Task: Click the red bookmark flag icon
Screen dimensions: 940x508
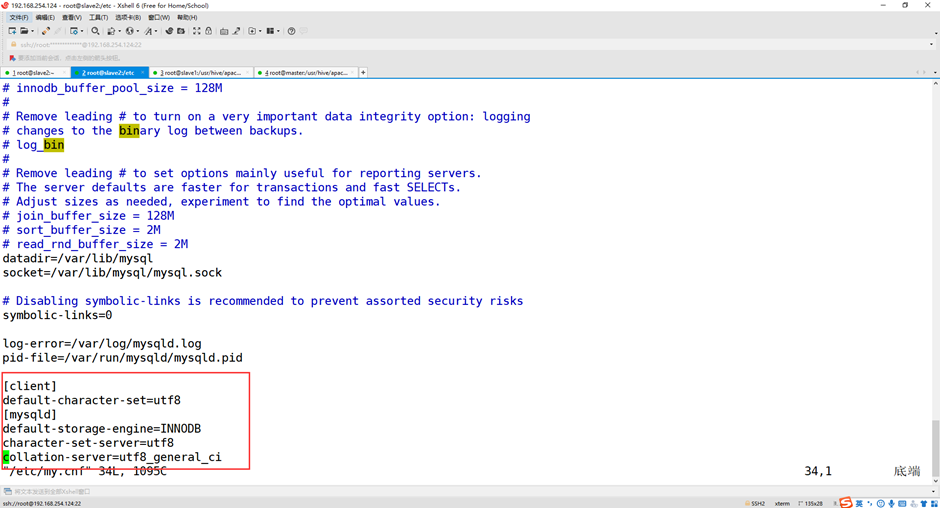Action: coord(12,58)
